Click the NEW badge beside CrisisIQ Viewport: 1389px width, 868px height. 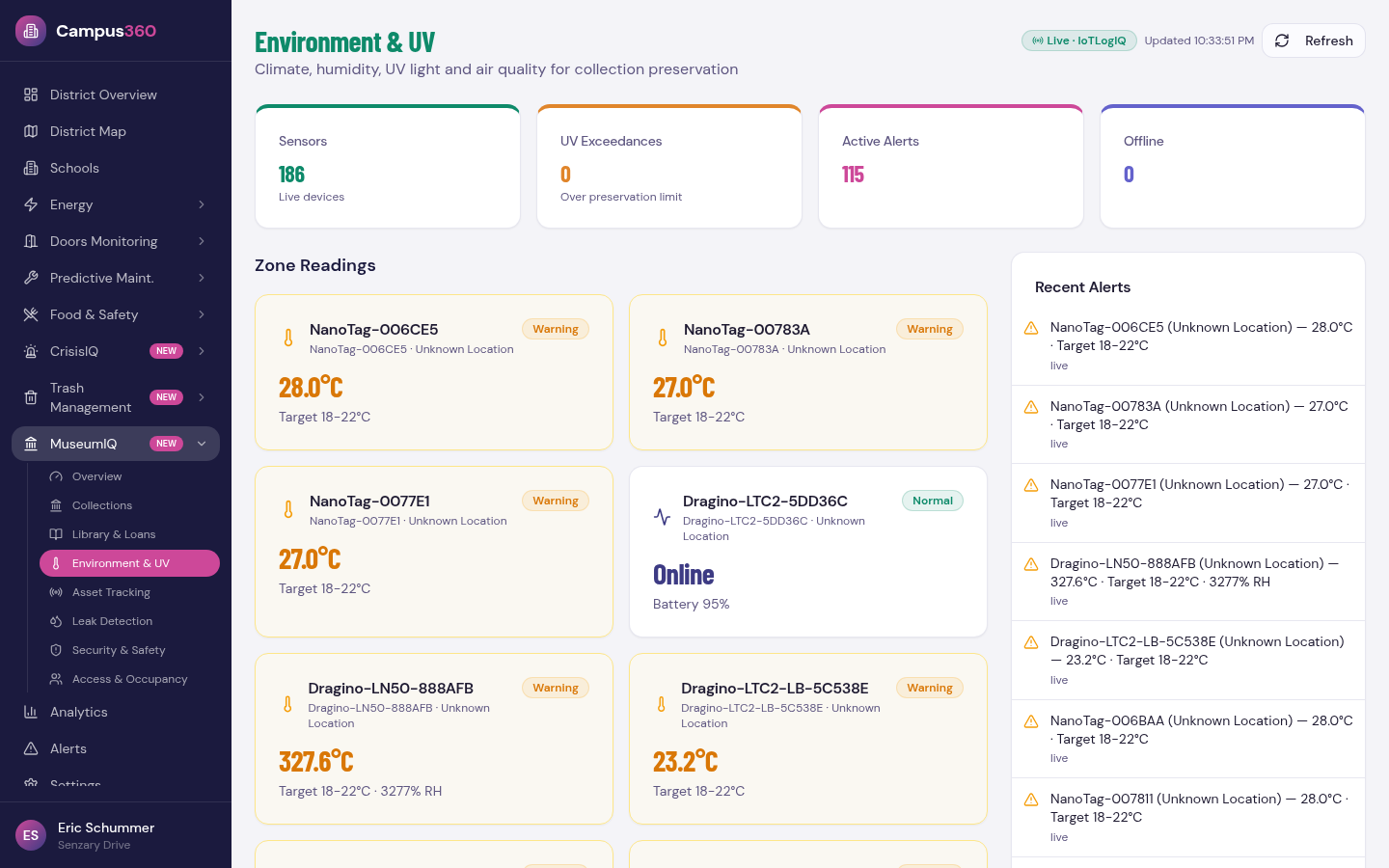166,351
